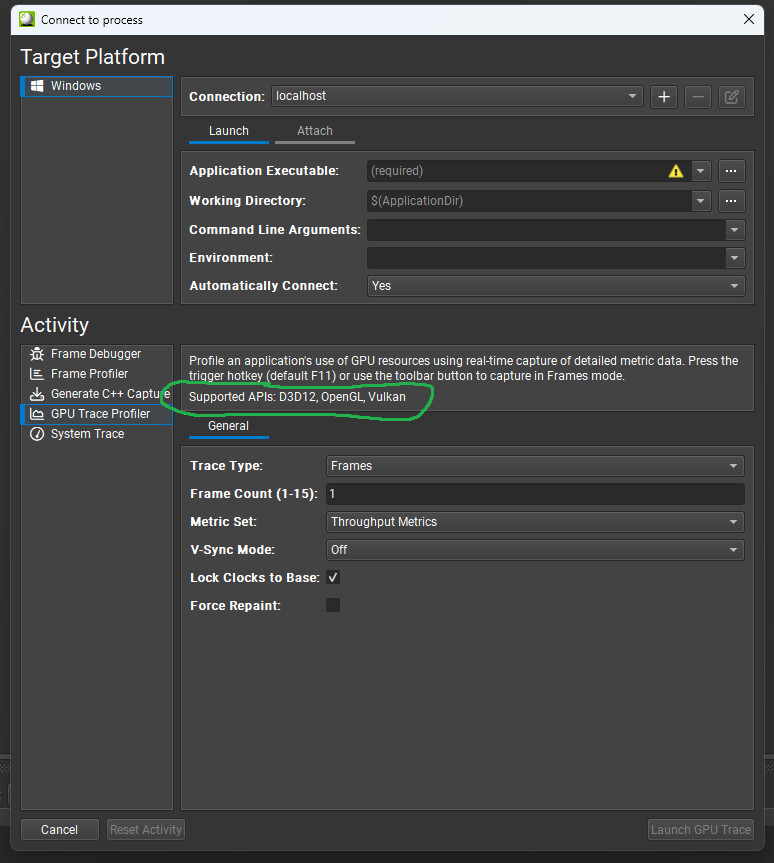774x863 pixels.
Task: Click the Cancel button
Action: click(x=59, y=829)
